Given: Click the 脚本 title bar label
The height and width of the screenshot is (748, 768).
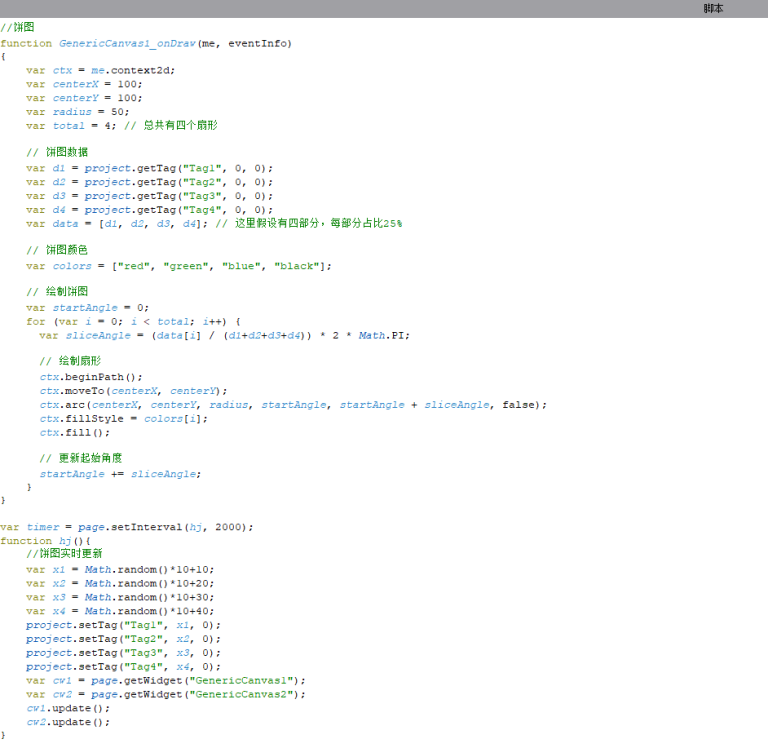Looking at the screenshot, I should [x=713, y=8].
